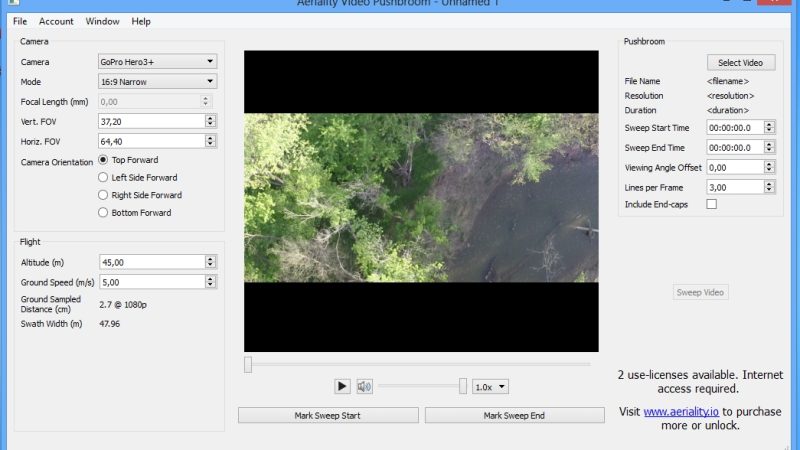Expand the Camera model dropdown

tap(157, 62)
